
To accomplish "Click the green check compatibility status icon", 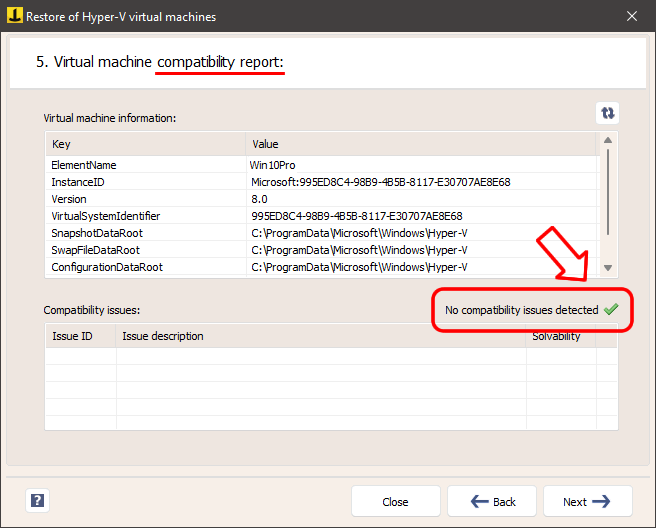I will [x=611, y=309].
